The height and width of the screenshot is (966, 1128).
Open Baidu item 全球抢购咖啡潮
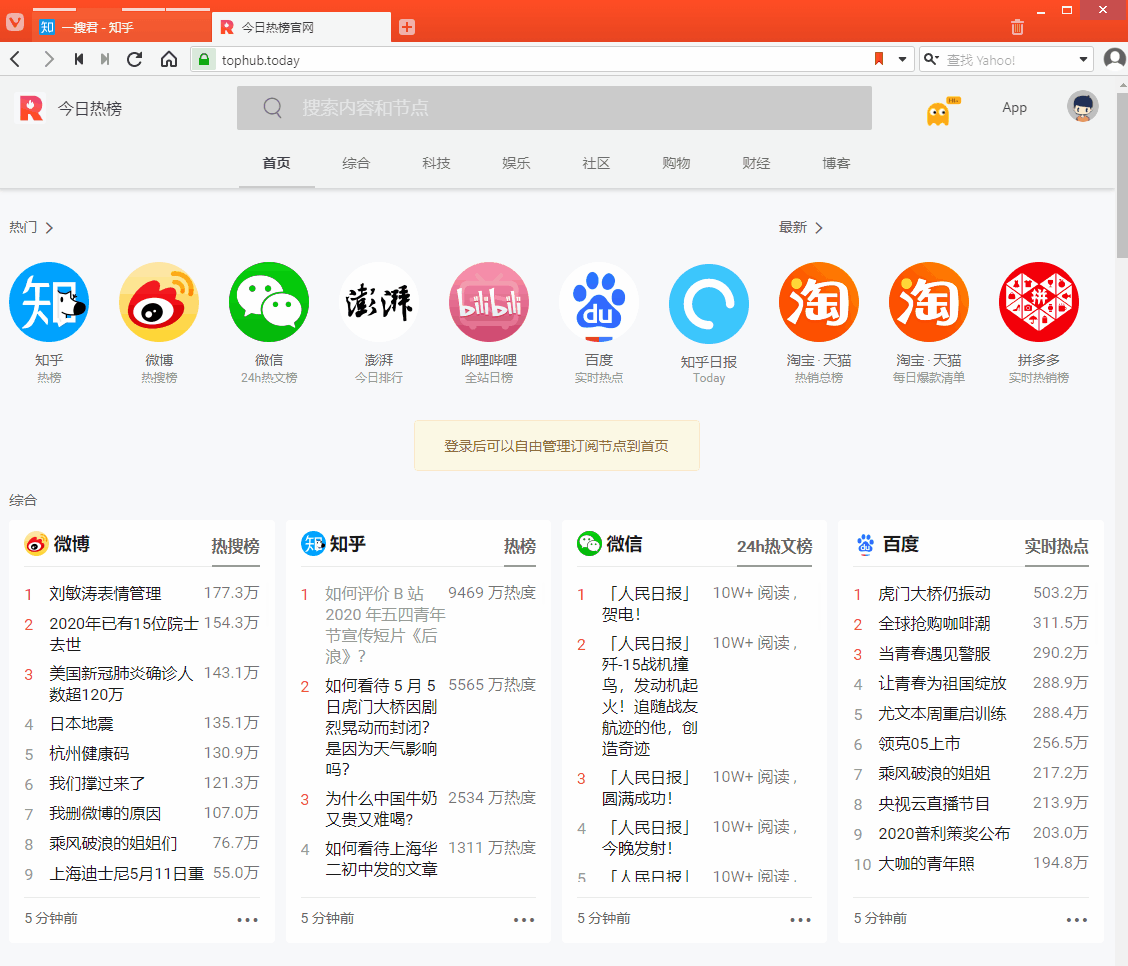pyautogui.click(x=934, y=624)
